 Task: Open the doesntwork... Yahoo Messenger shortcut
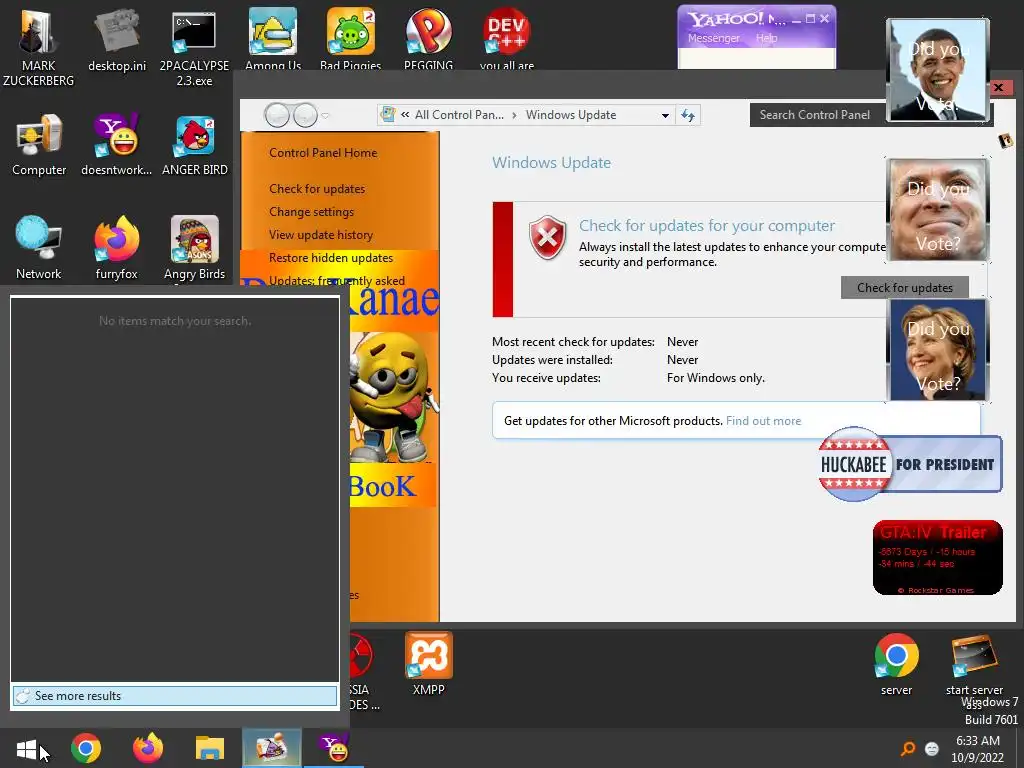coord(117,145)
